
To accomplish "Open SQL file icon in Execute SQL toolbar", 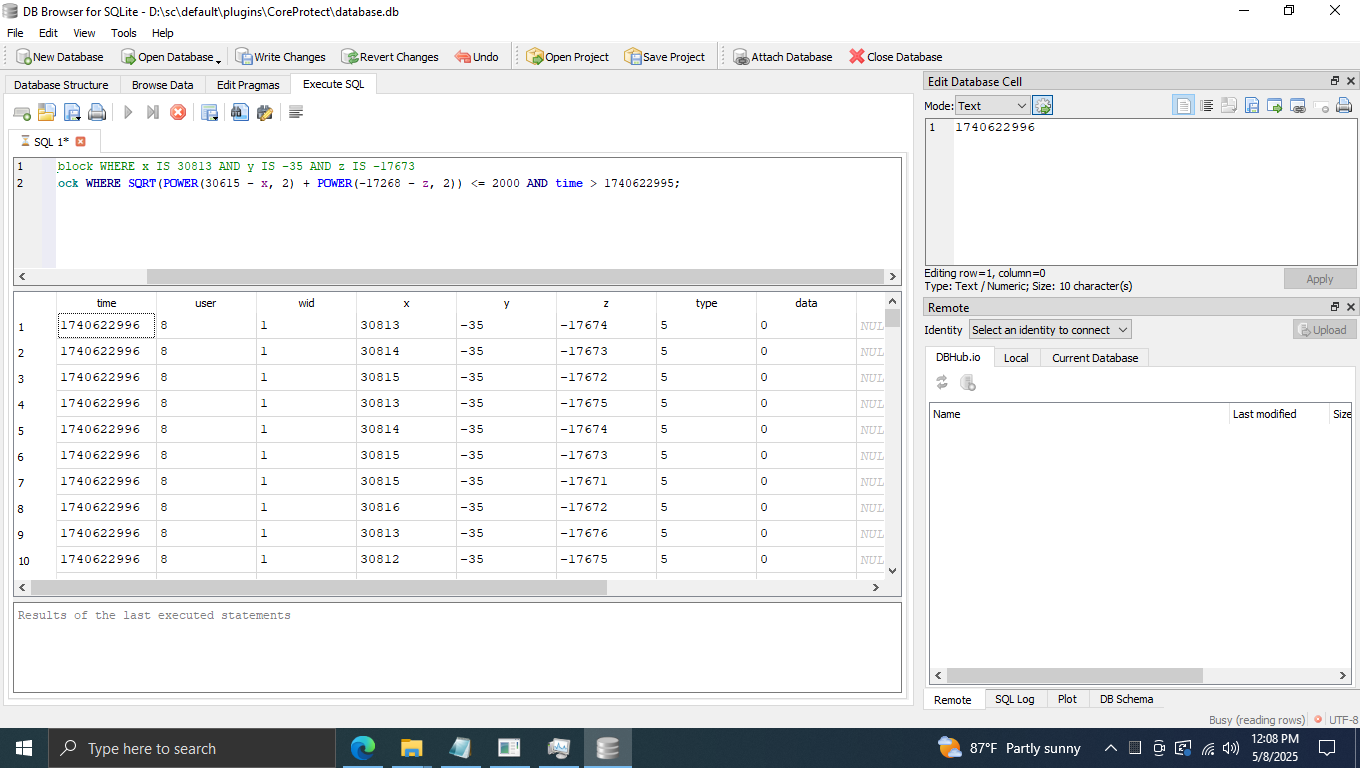I will click(46, 112).
